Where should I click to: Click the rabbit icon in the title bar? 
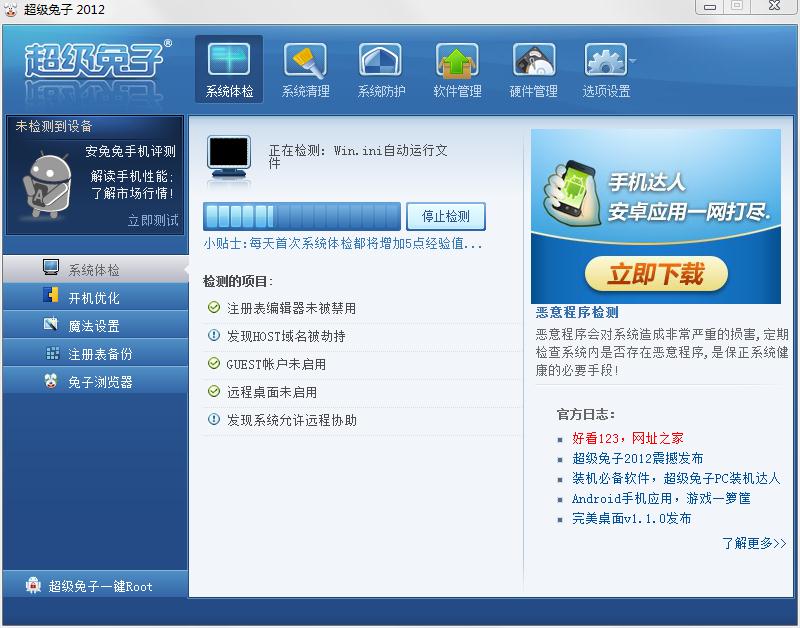[10, 10]
